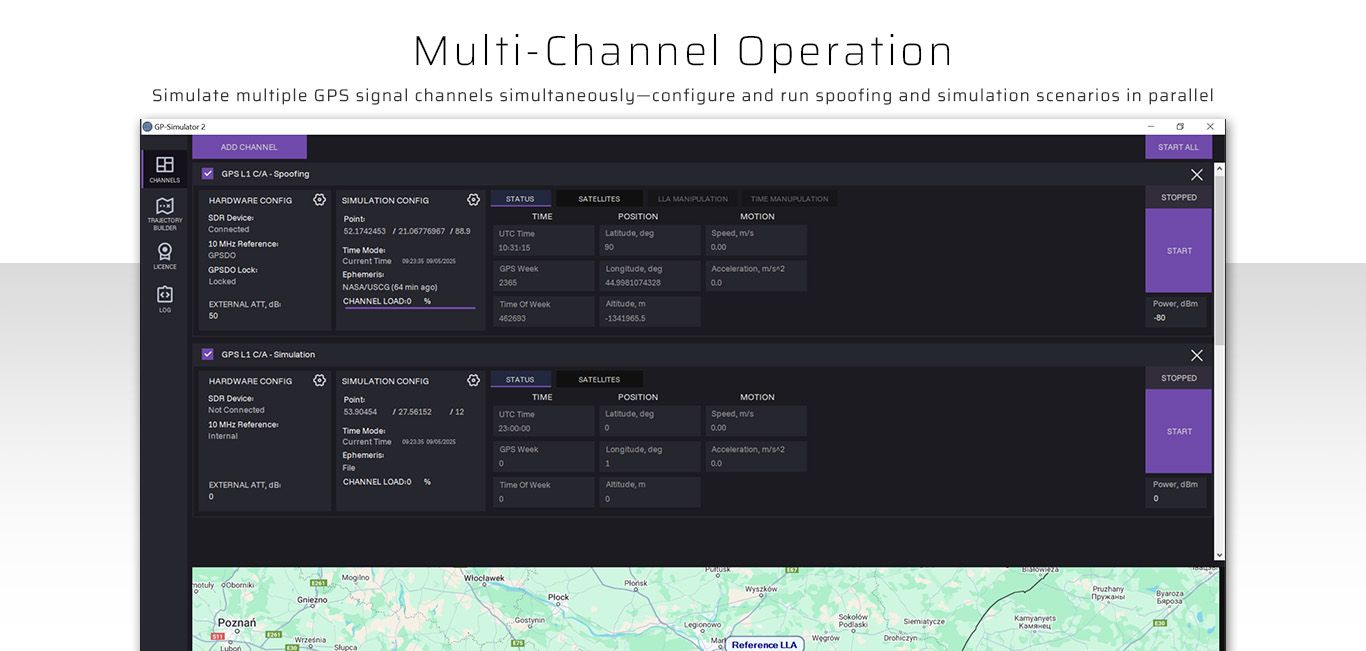The width and height of the screenshot is (1366, 651).
Task: Remove the GPS L1 C/A - Spoofing channel
Action: (x=1196, y=175)
